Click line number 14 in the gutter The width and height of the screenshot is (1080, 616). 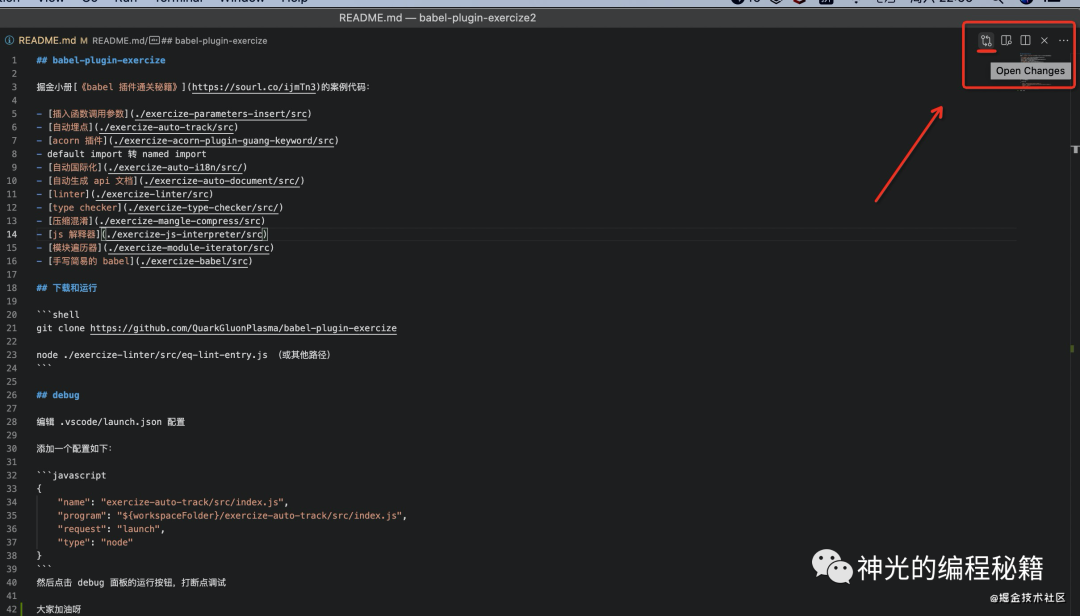point(12,234)
